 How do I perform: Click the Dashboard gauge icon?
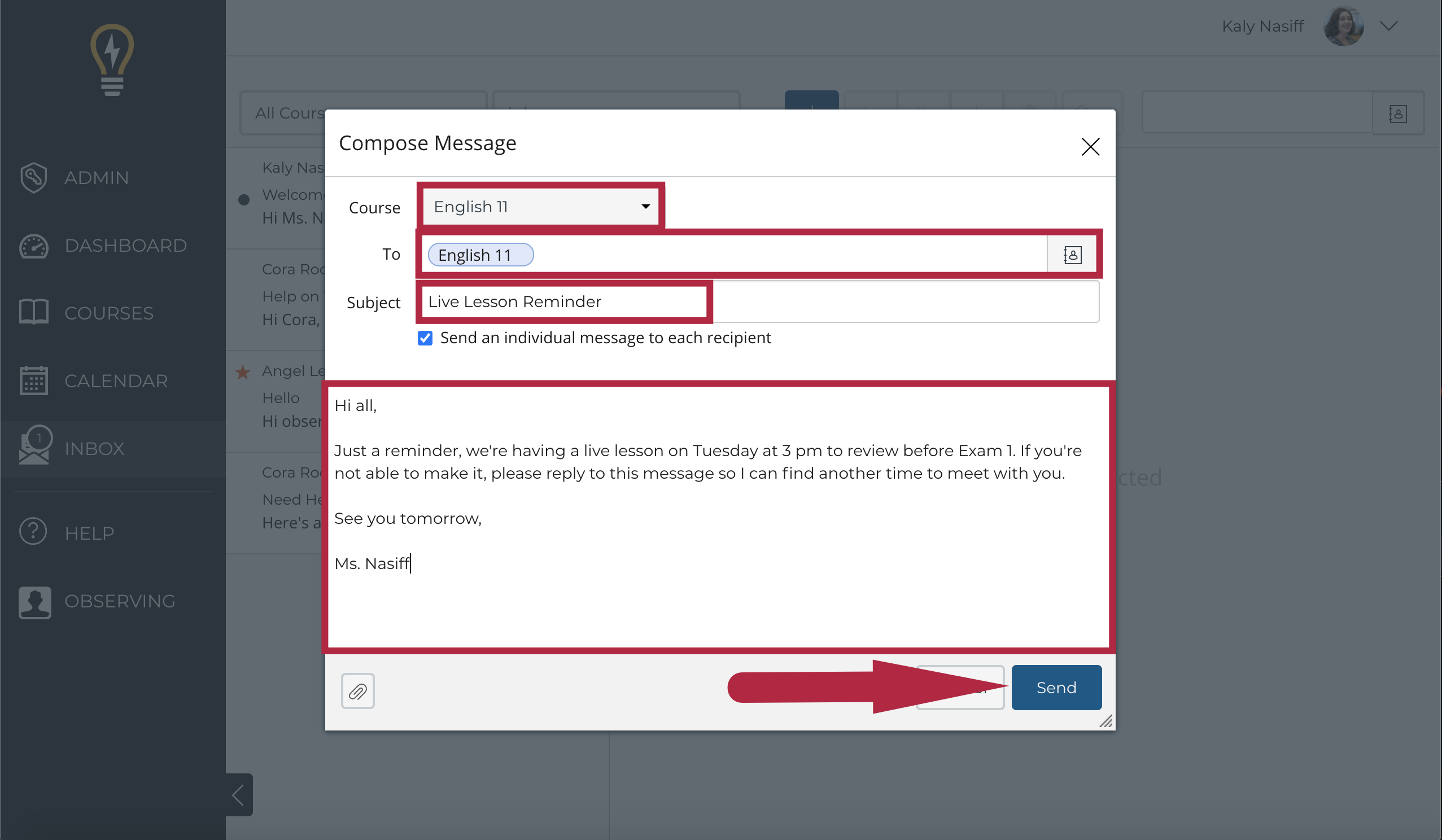tap(34, 246)
